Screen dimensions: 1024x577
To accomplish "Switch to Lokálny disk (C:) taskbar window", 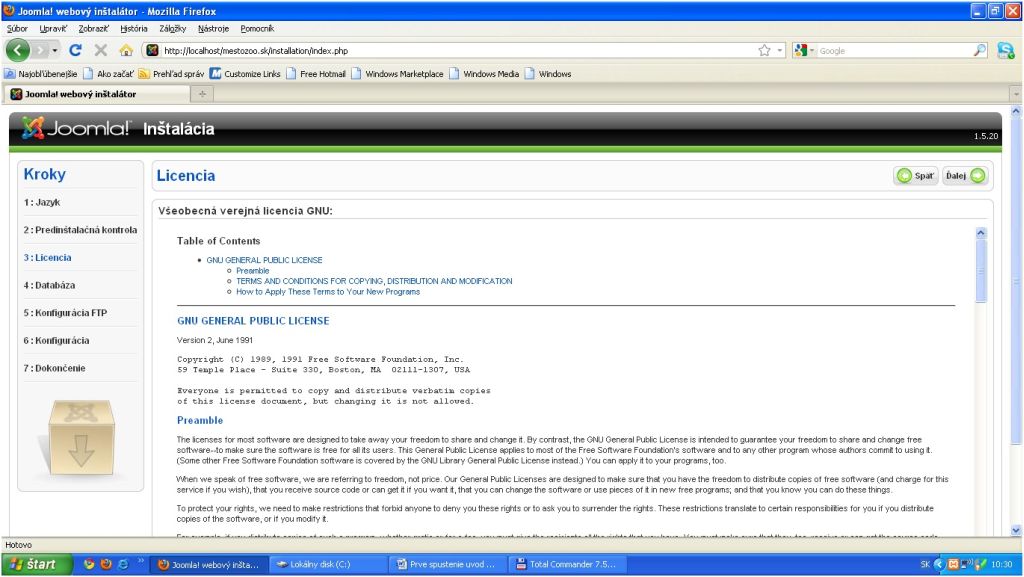I will click(328, 564).
